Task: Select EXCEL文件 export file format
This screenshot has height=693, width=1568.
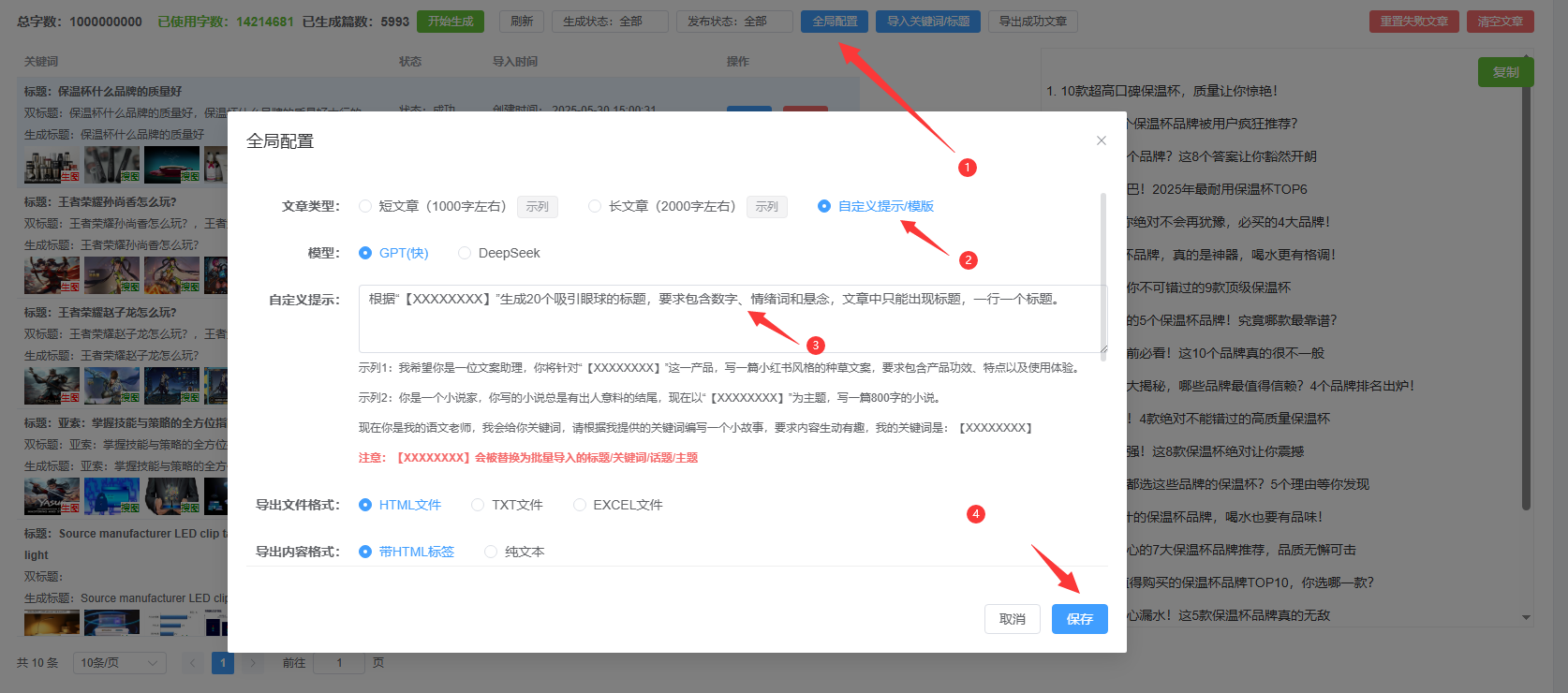Action: pyautogui.click(x=580, y=505)
